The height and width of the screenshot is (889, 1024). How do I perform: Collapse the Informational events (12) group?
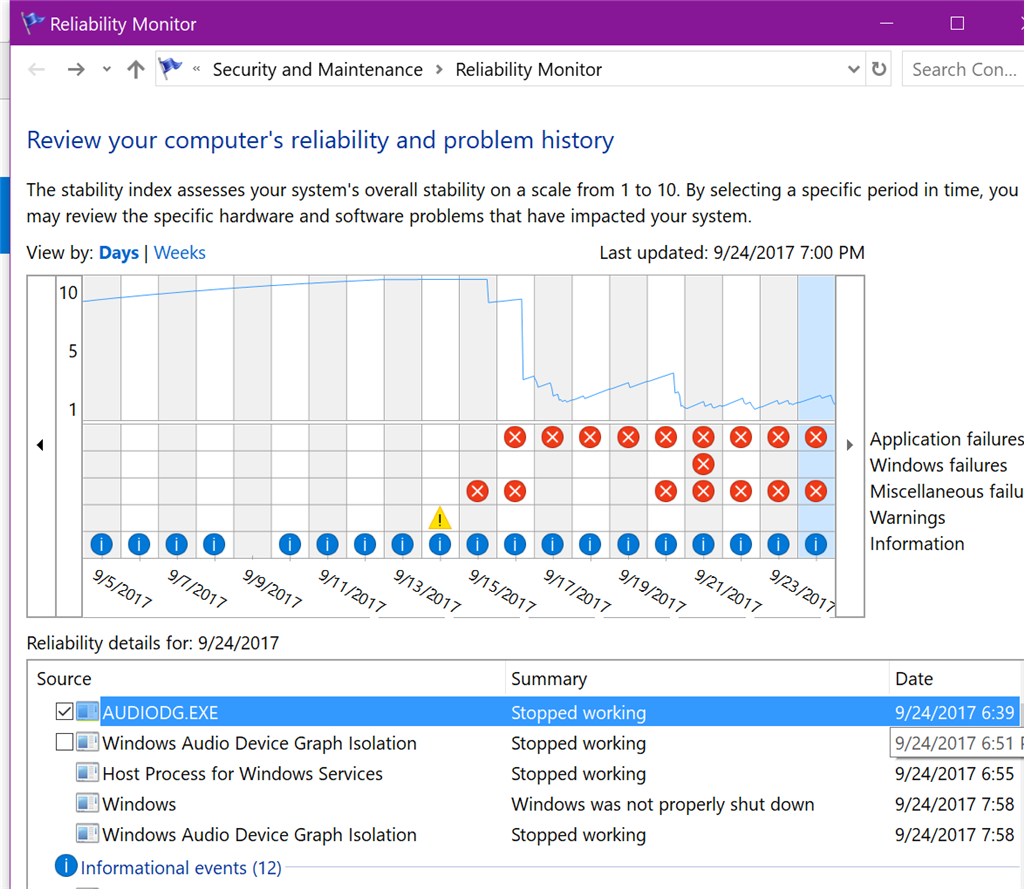pos(181,867)
